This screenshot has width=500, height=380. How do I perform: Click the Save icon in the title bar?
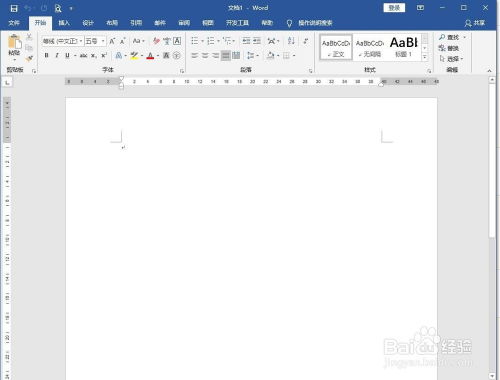(x=14, y=8)
